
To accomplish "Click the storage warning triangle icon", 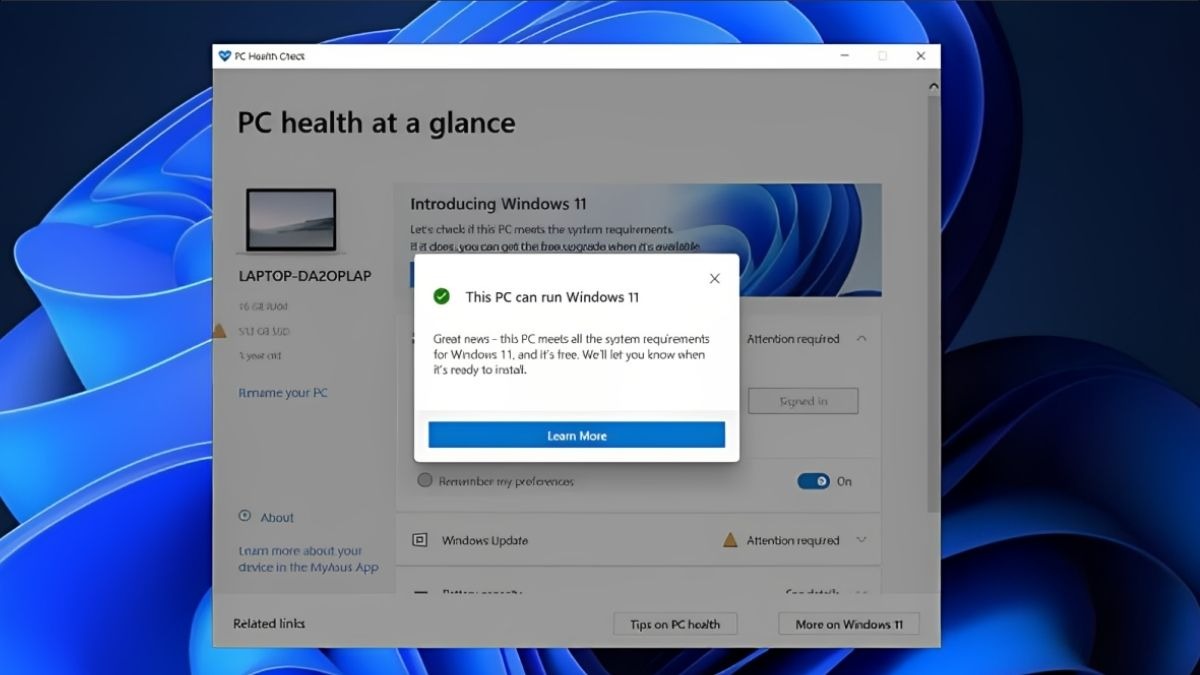I will pos(220,331).
